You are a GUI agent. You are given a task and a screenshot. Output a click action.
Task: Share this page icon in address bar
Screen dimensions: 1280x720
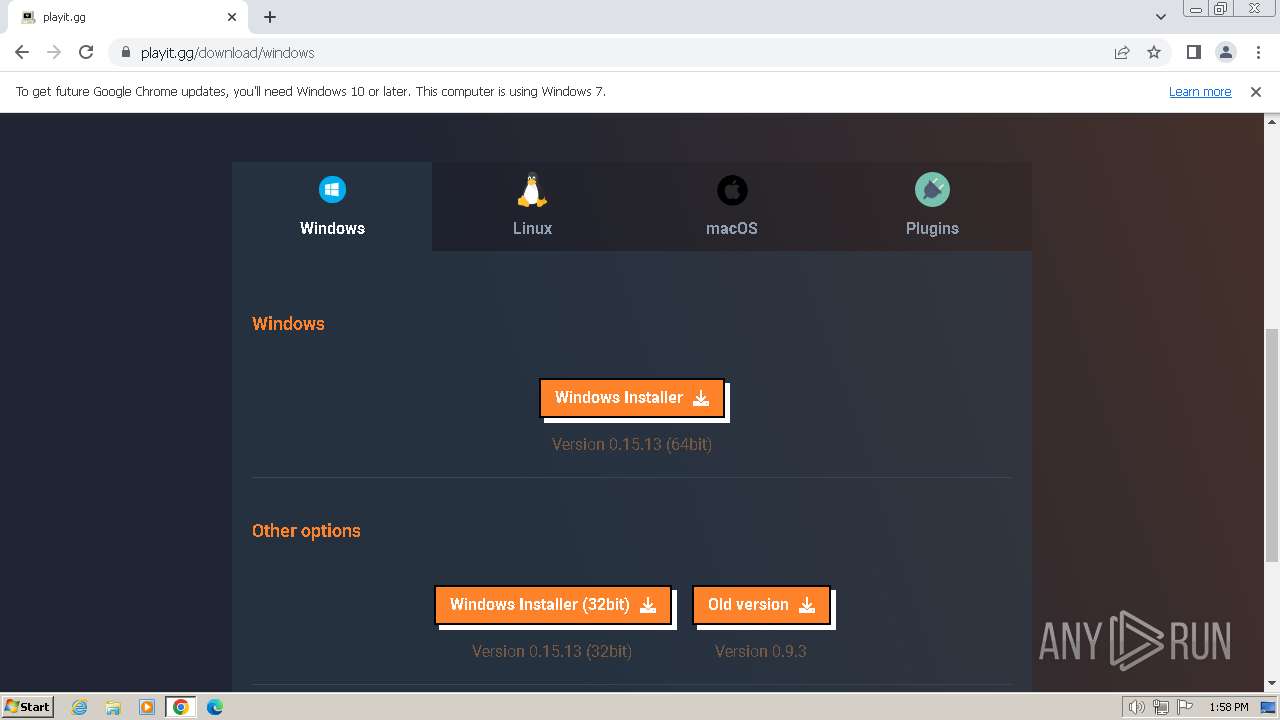pyautogui.click(x=1122, y=52)
